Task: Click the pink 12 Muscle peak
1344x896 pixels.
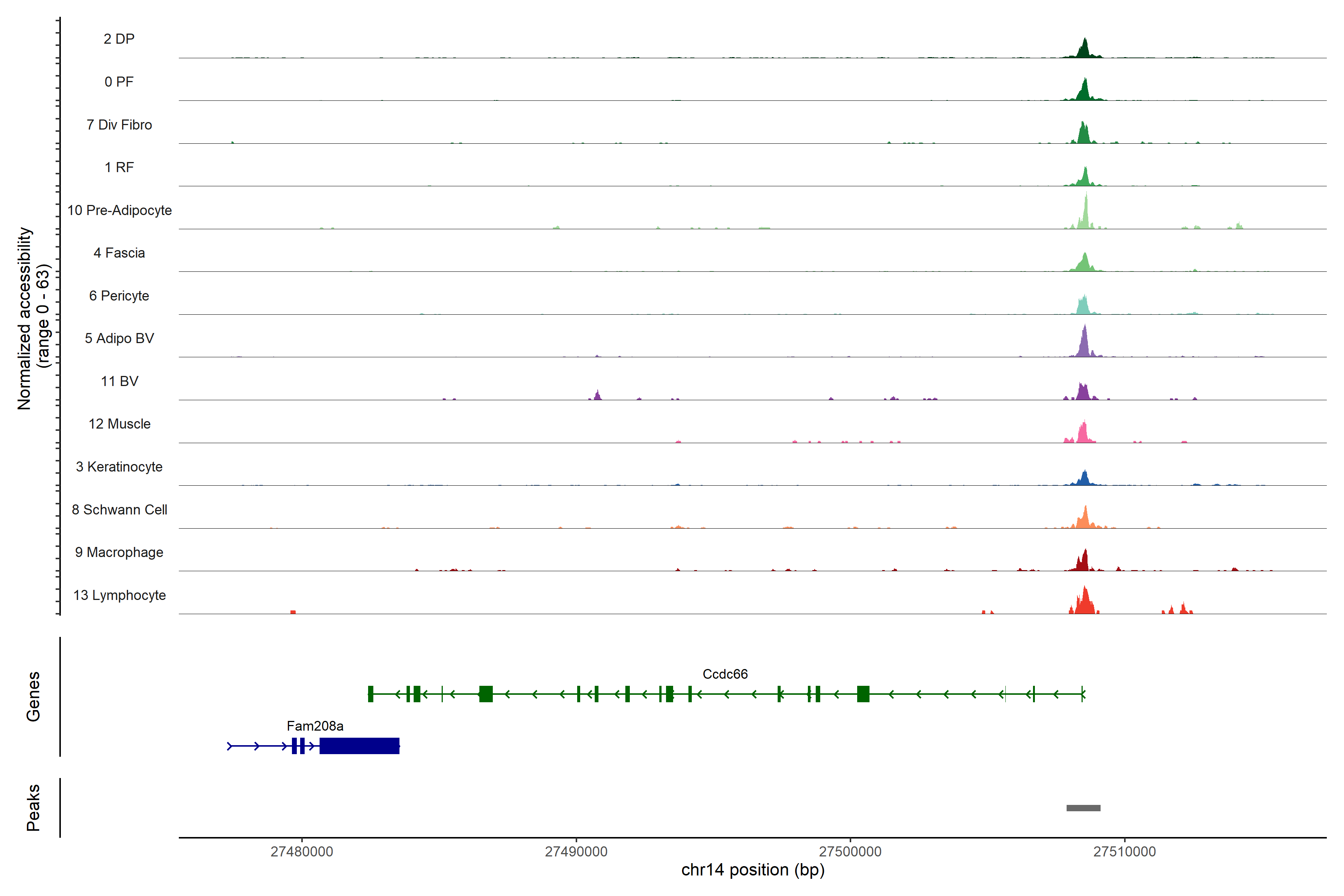Action: pyautogui.click(x=1083, y=434)
